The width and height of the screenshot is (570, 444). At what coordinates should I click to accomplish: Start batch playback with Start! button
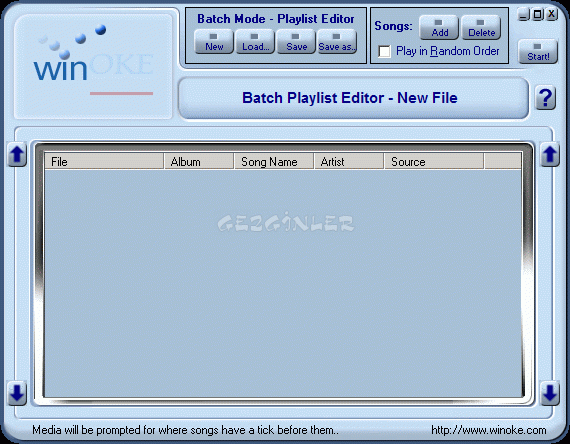coord(538,52)
